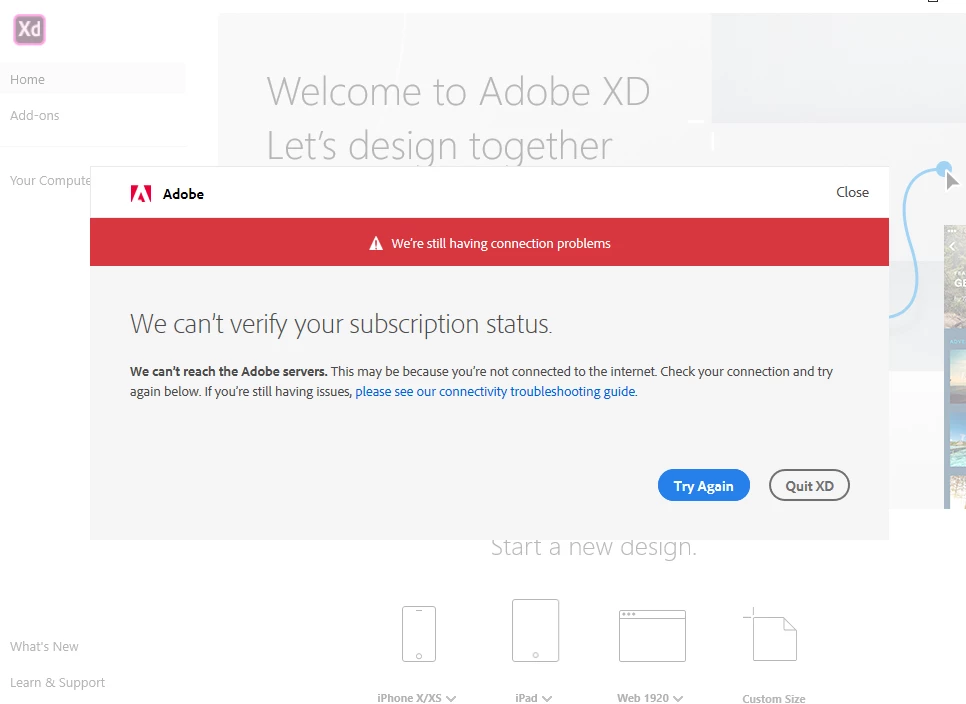Select Your Computer in sidebar

point(50,180)
